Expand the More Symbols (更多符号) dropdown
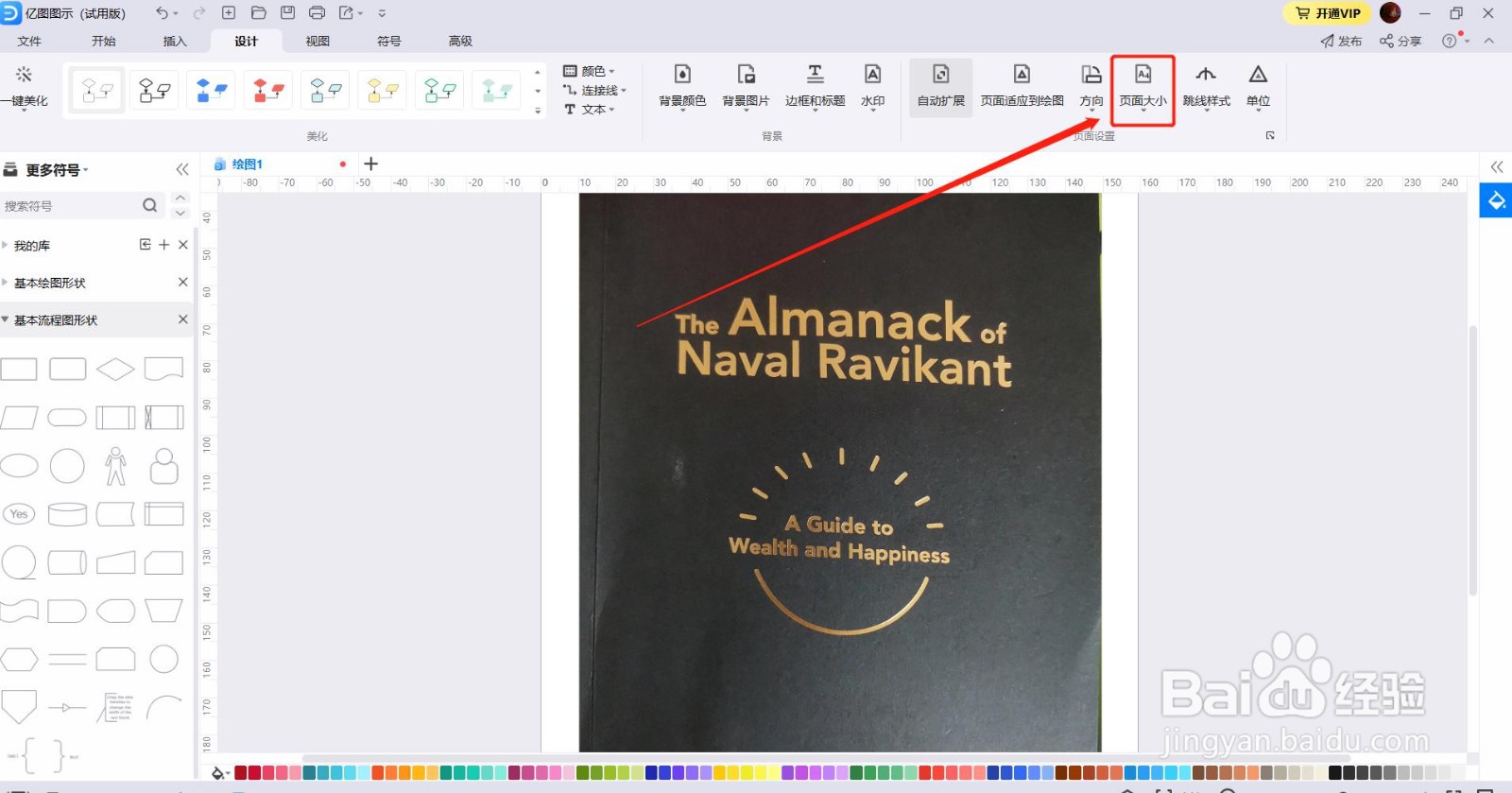The height and width of the screenshot is (793, 1512). point(55,170)
